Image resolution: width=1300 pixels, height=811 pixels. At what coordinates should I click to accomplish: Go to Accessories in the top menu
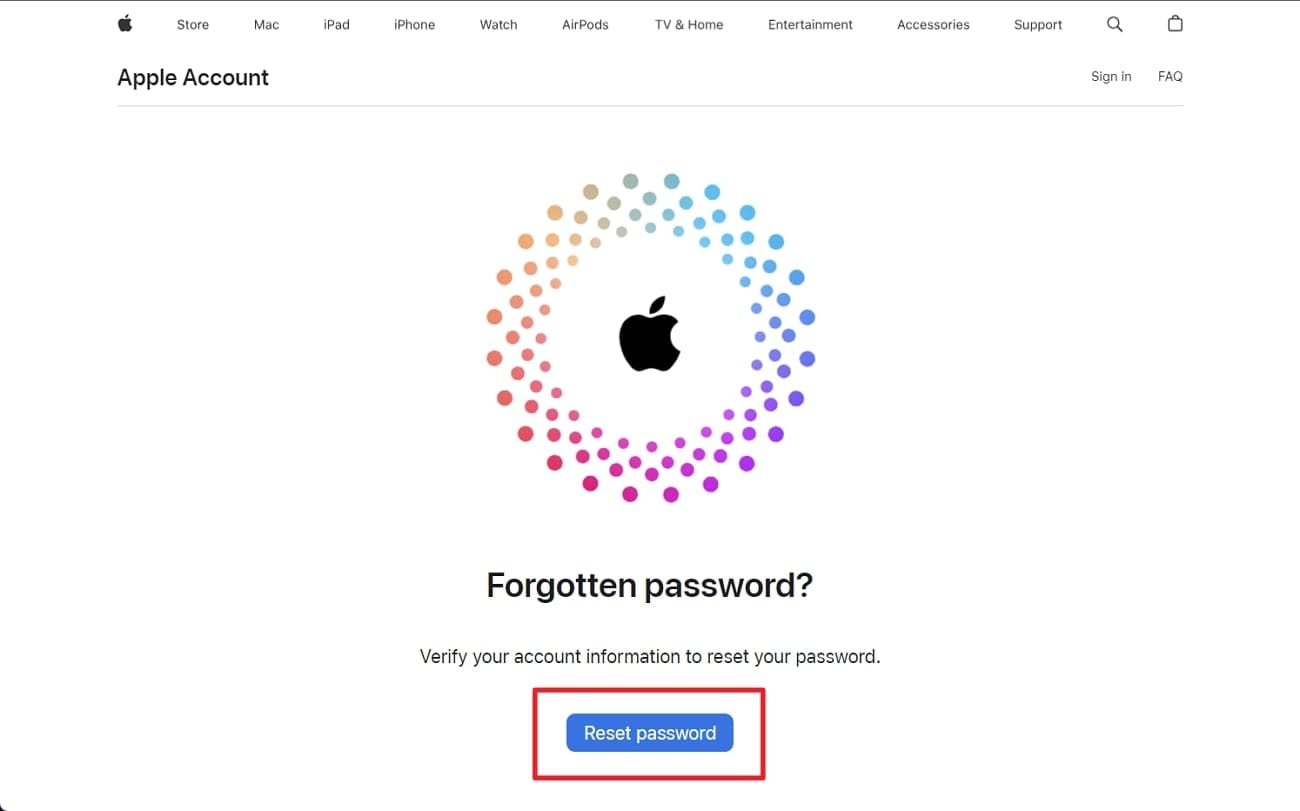[933, 25]
